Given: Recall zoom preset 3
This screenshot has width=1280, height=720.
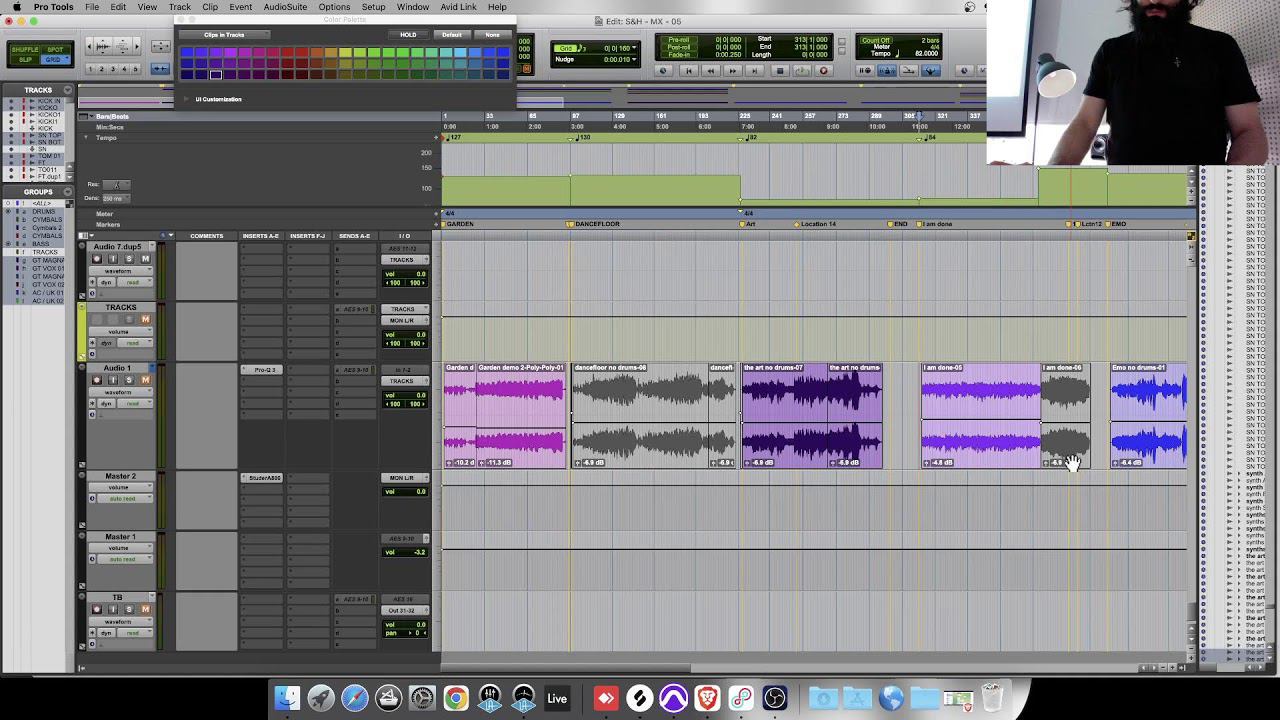Looking at the screenshot, I should 113,69.
